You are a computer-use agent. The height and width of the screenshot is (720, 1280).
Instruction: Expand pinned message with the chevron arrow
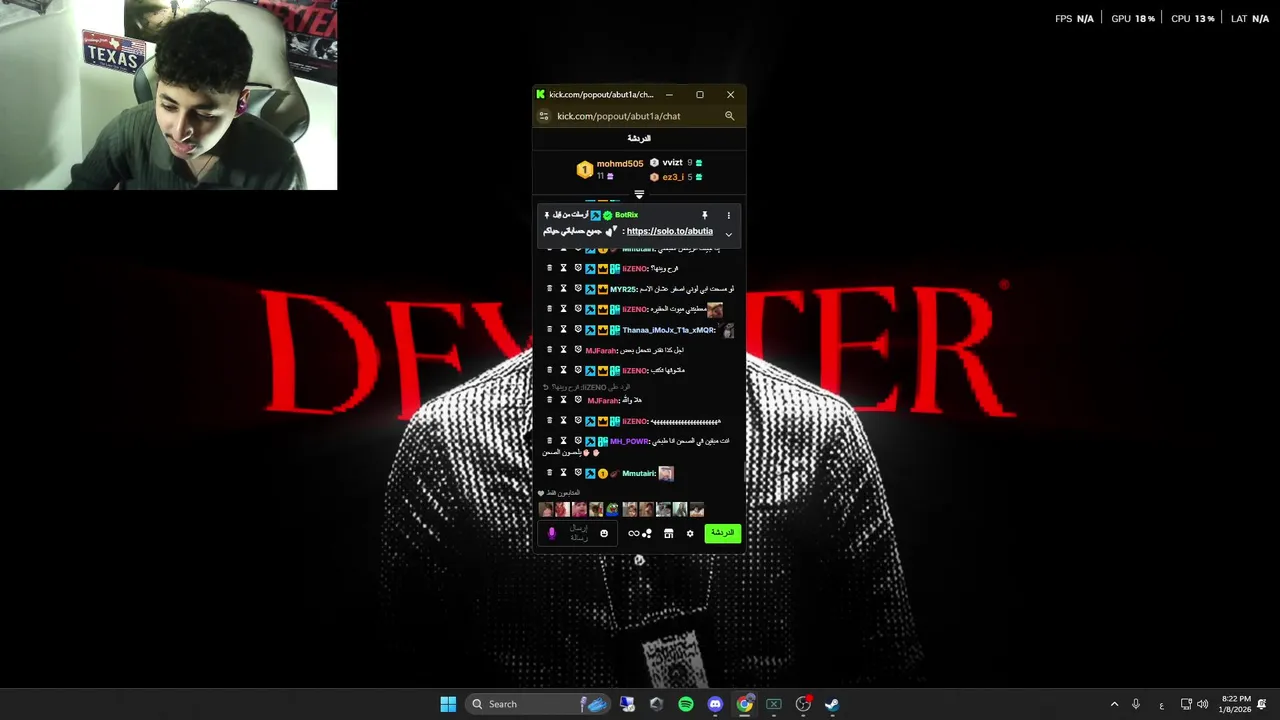pyautogui.click(x=728, y=234)
